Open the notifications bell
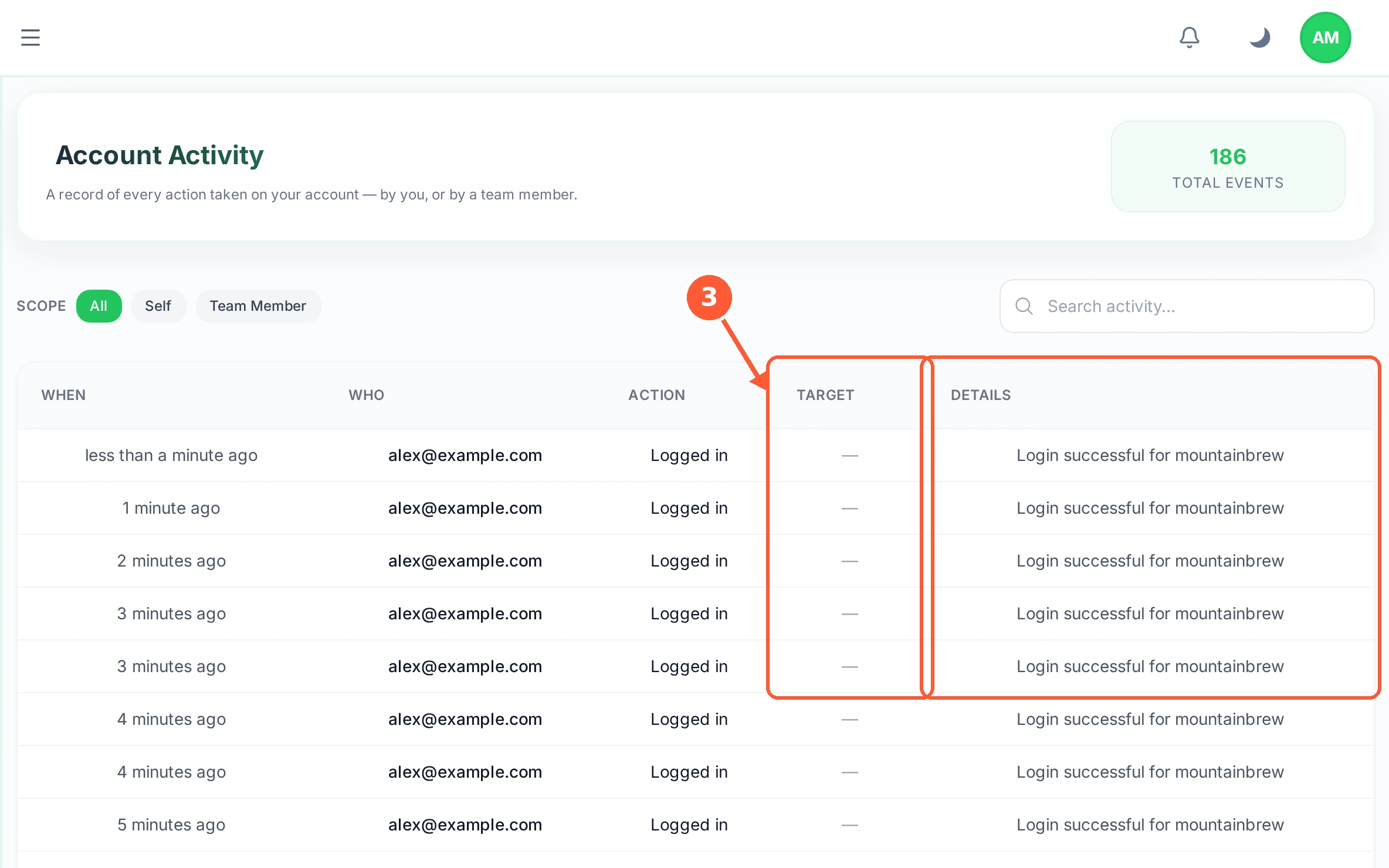Image resolution: width=1389 pixels, height=868 pixels. (1189, 38)
